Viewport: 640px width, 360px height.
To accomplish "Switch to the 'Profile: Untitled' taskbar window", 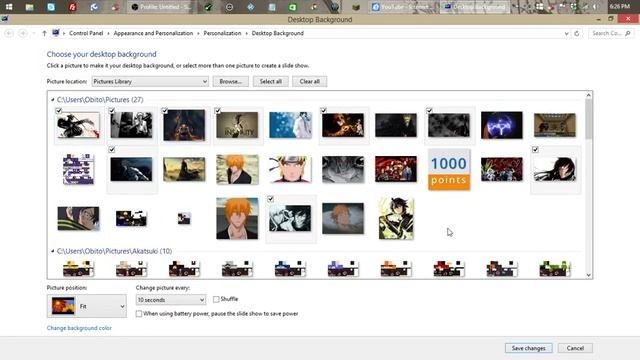I will pos(162,7).
